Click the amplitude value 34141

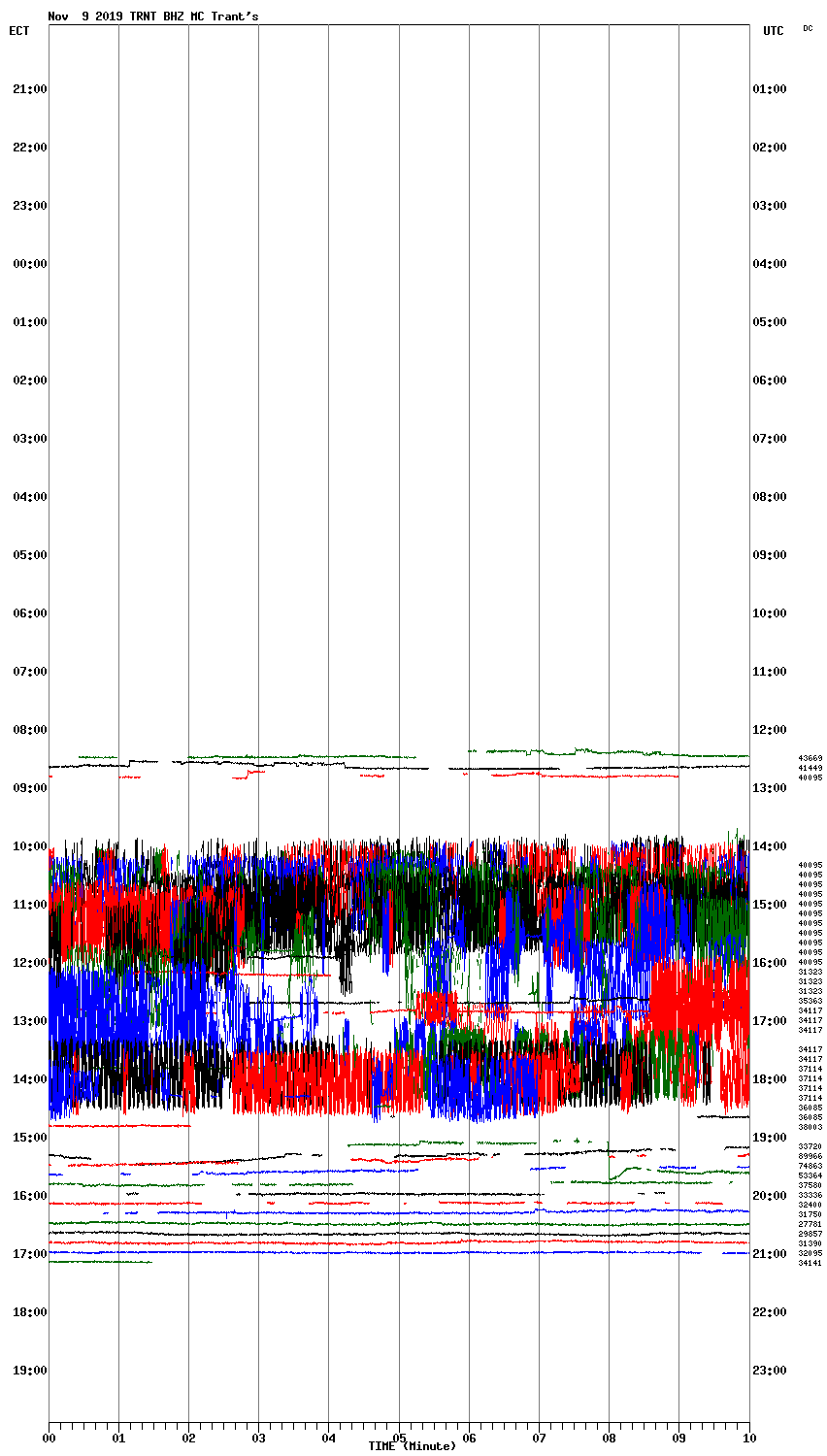(x=810, y=1263)
